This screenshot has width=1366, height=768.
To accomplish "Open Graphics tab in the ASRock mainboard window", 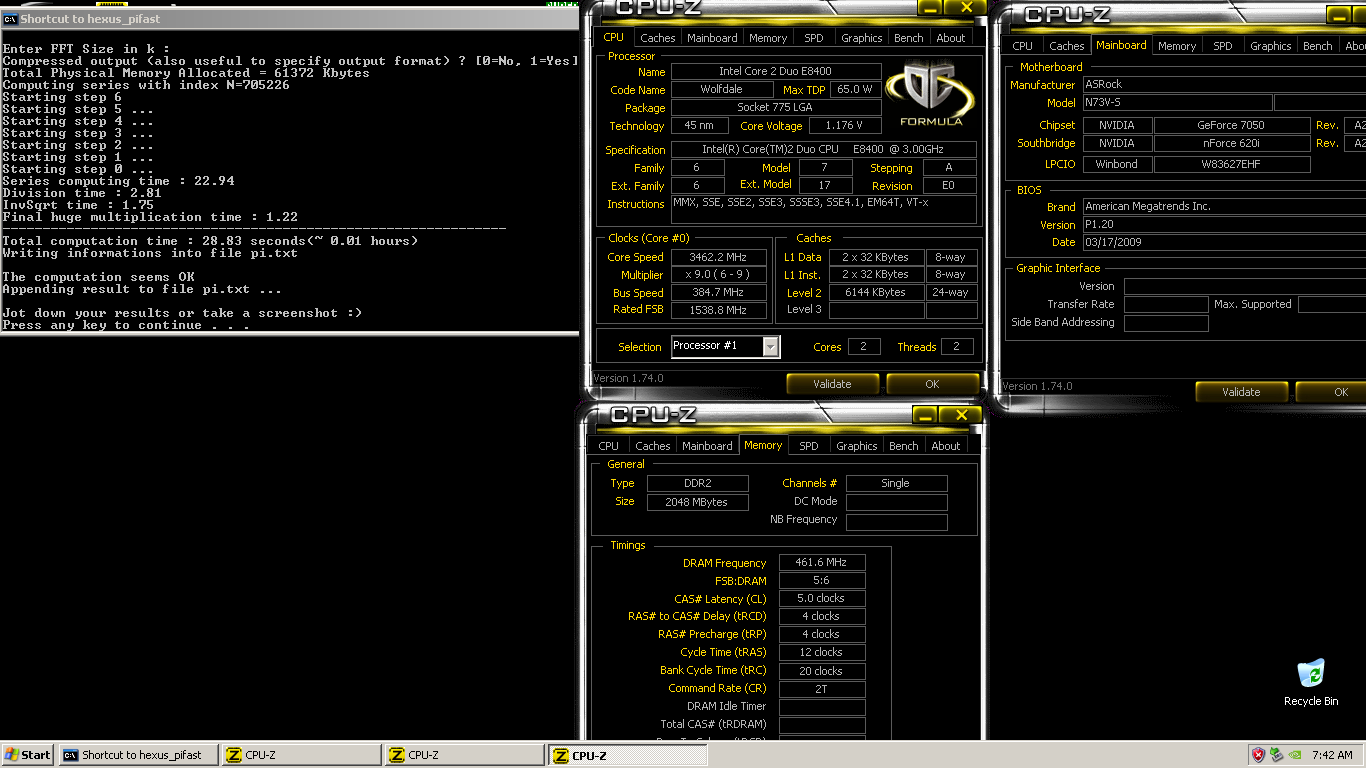I will 1271,46.
